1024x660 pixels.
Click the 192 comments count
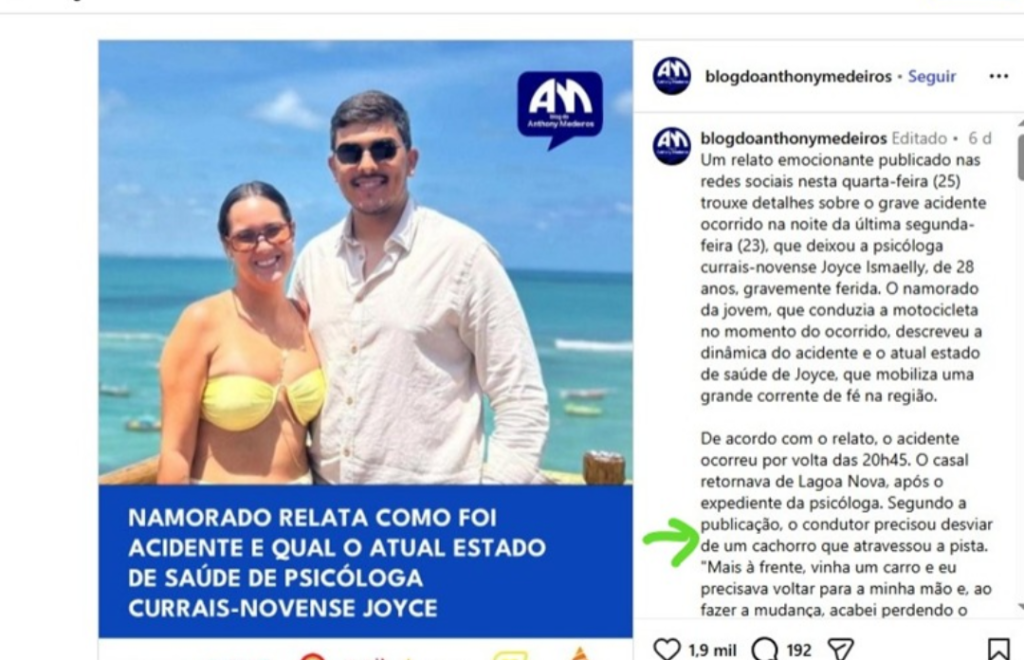799,650
